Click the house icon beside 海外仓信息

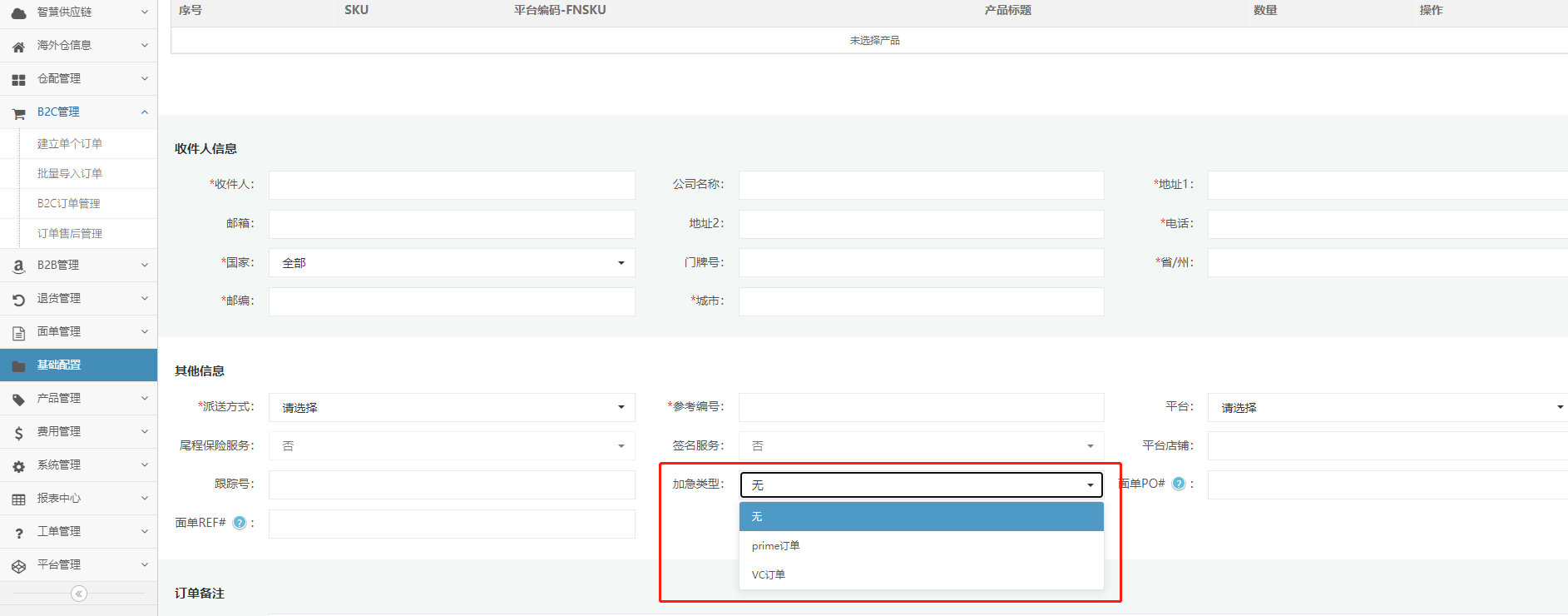(x=18, y=47)
